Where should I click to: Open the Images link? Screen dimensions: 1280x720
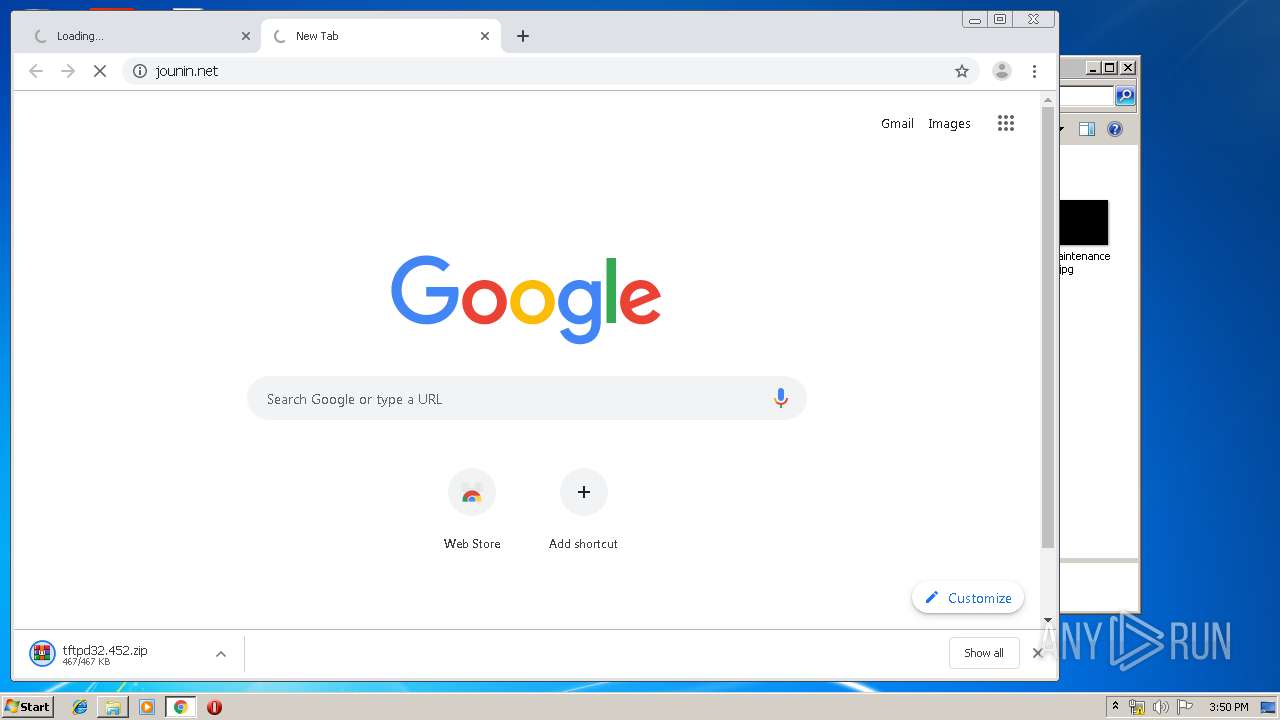coord(949,123)
